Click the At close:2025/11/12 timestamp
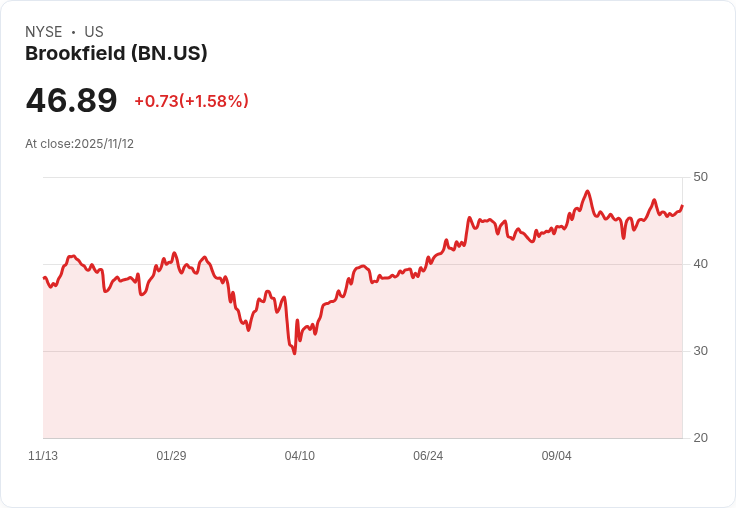 pyautogui.click(x=79, y=144)
